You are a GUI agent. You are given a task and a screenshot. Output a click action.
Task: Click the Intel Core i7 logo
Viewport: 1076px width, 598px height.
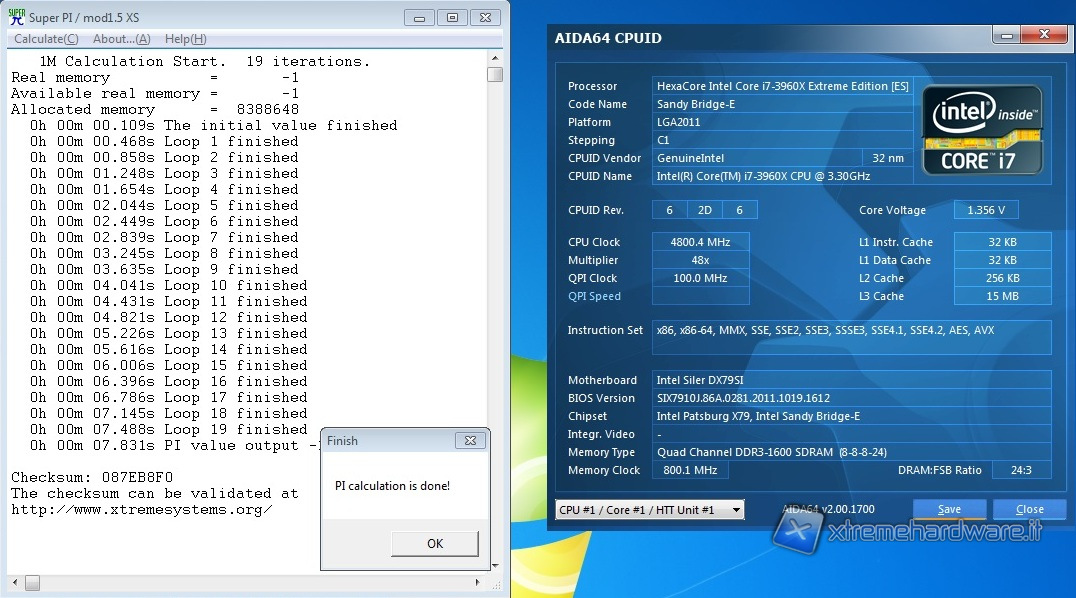(x=981, y=129)
